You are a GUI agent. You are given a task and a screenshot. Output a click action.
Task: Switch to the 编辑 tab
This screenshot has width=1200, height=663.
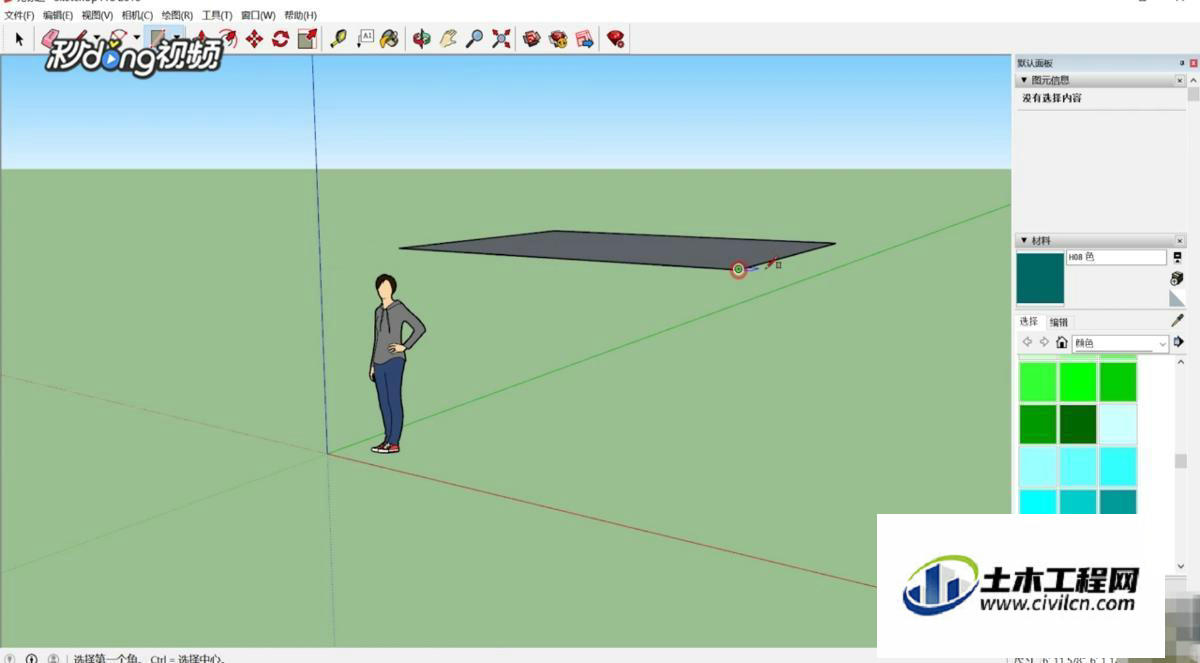coord(1058,322)
